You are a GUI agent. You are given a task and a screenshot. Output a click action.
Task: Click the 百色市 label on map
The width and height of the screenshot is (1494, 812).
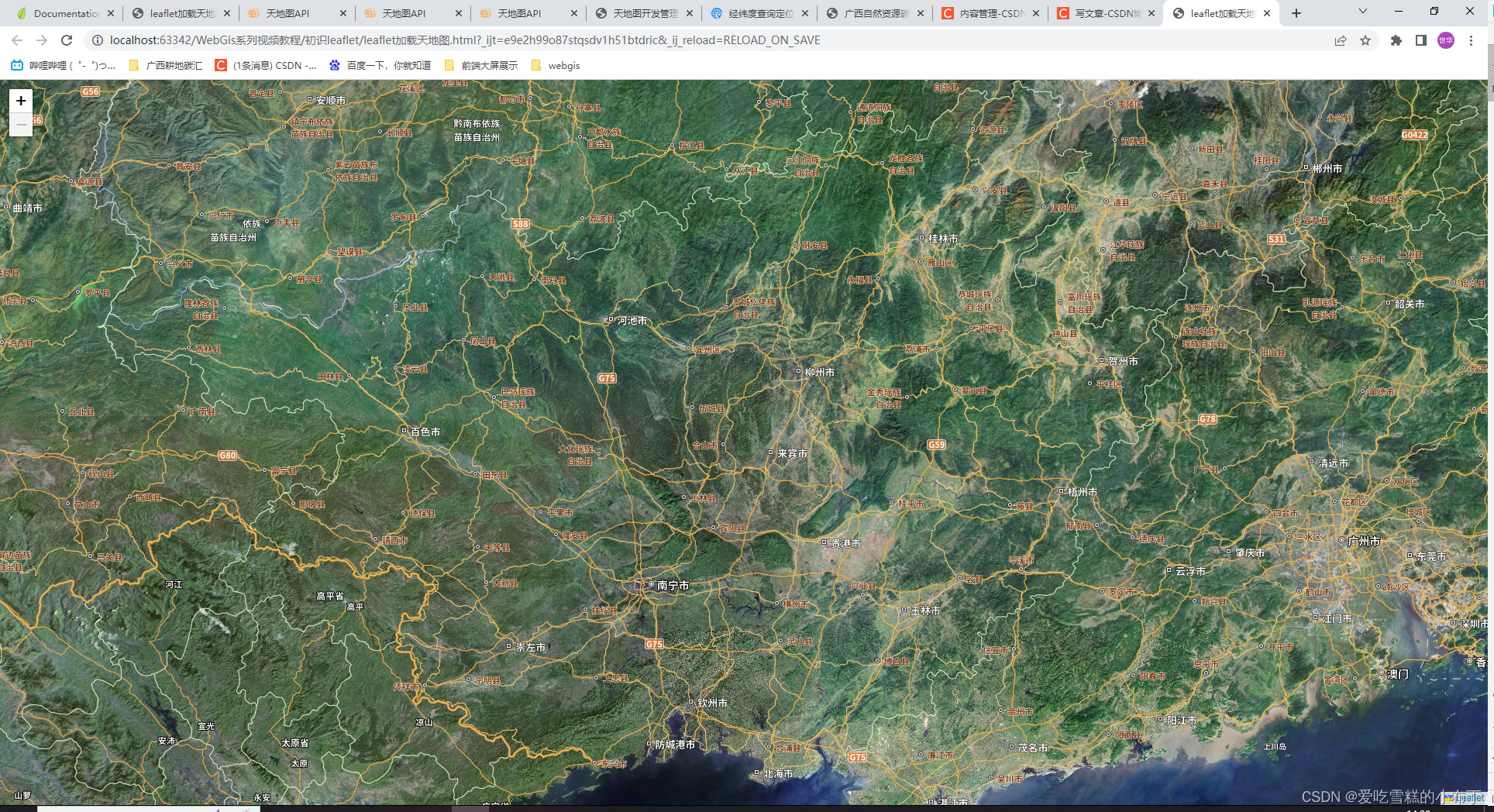[425, 432]
